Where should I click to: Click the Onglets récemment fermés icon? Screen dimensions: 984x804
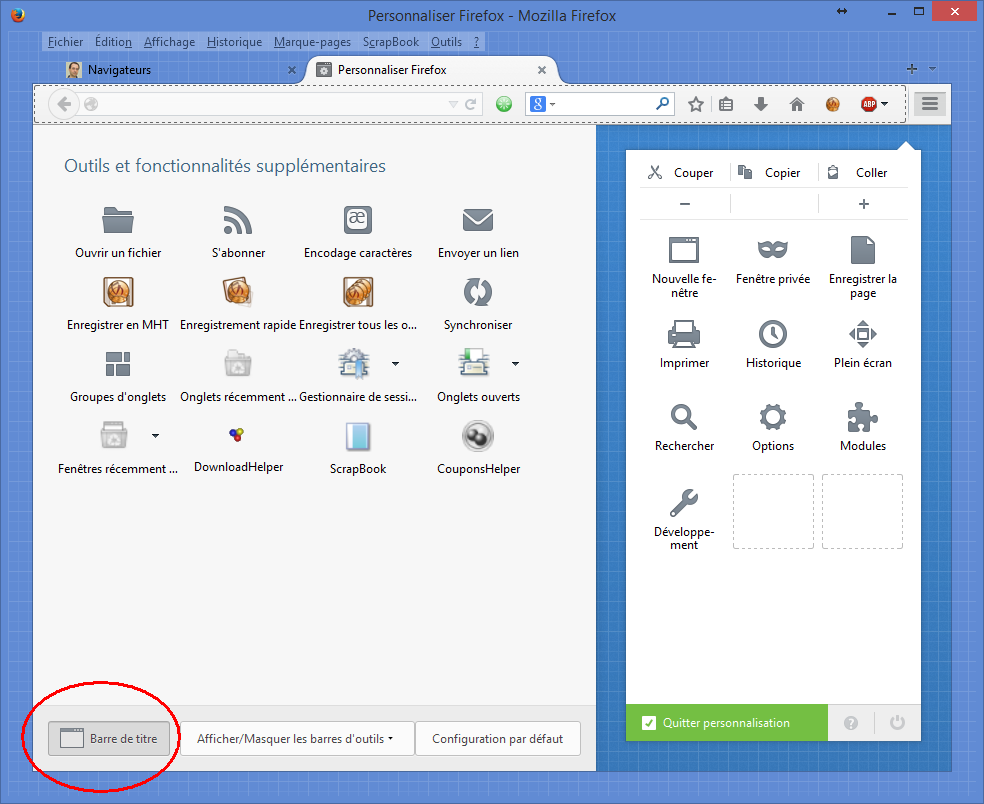[238, 364]
